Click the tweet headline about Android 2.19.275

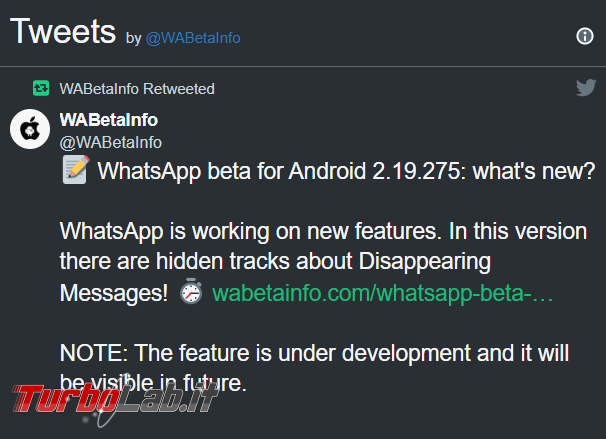pos(346,171)
